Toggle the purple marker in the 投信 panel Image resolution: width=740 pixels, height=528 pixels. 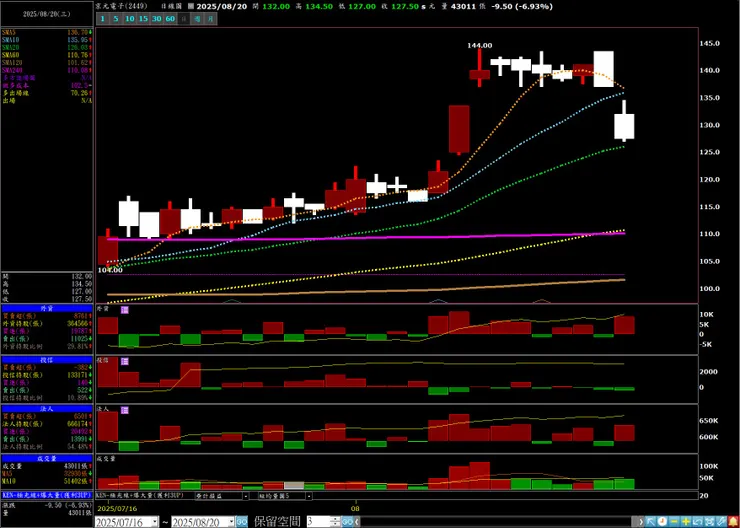[125, 361]
